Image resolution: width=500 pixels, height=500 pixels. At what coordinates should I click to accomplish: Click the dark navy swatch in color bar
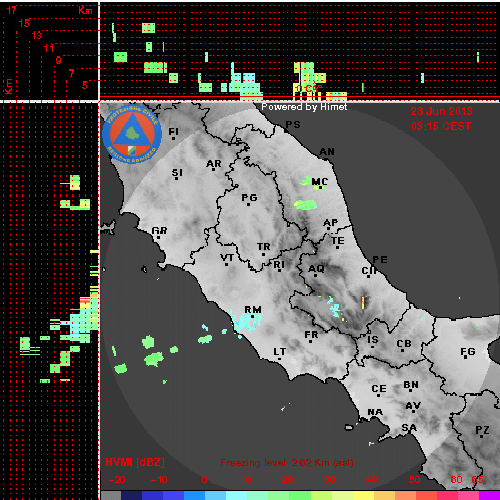click(131, 495)
